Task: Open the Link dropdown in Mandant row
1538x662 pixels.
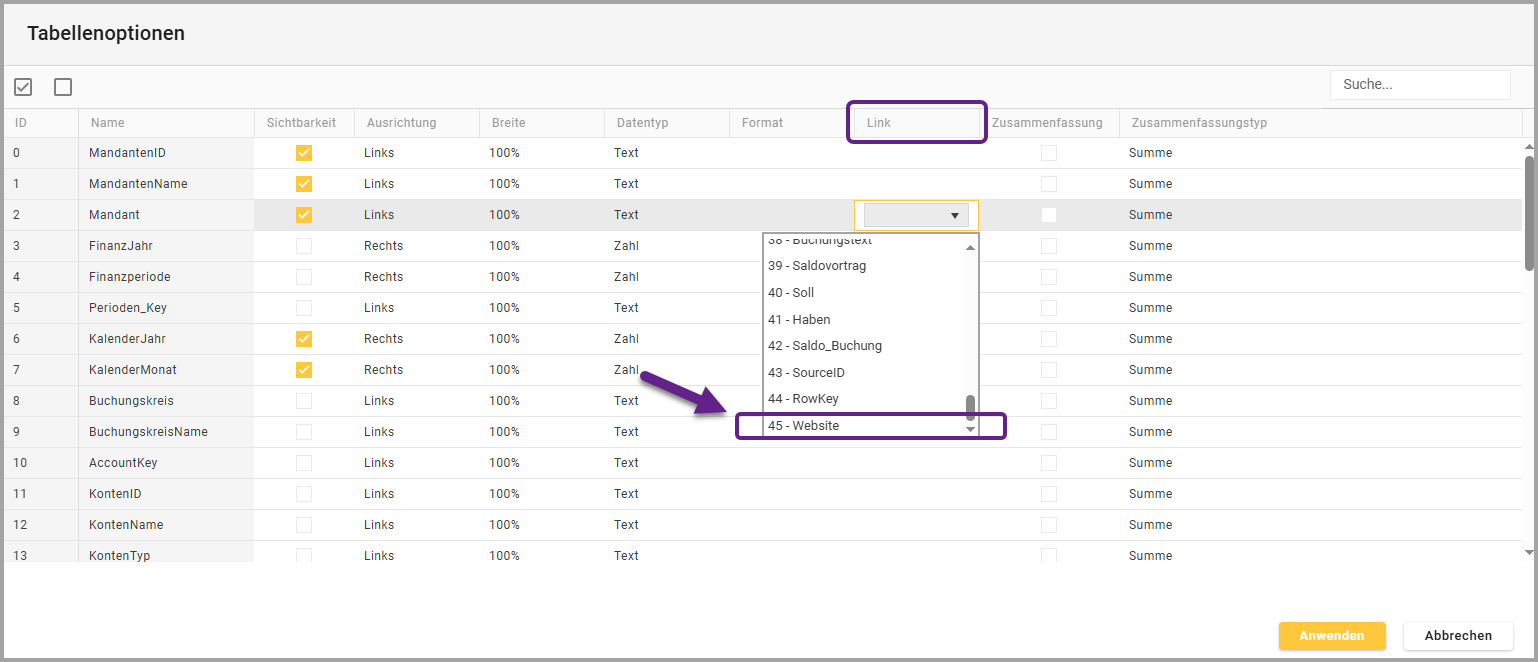Action: click(916, 215)
